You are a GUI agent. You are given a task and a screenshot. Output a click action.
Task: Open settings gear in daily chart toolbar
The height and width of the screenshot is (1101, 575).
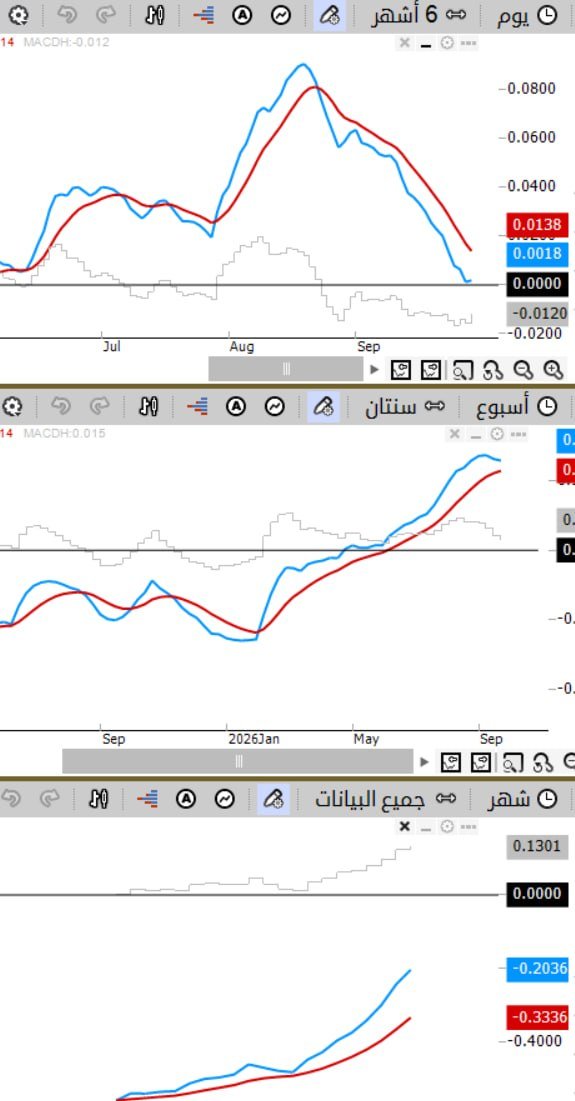[18, 15]
